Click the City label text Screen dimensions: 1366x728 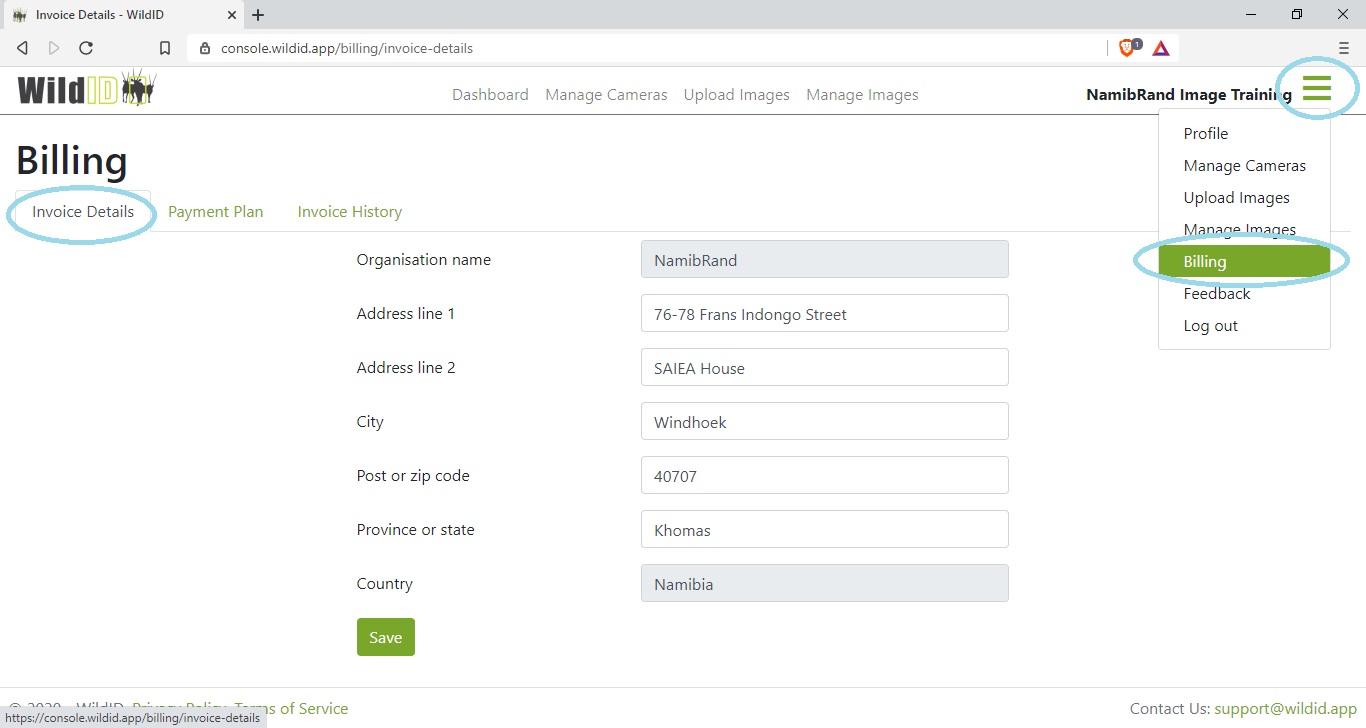coord(370,422)
